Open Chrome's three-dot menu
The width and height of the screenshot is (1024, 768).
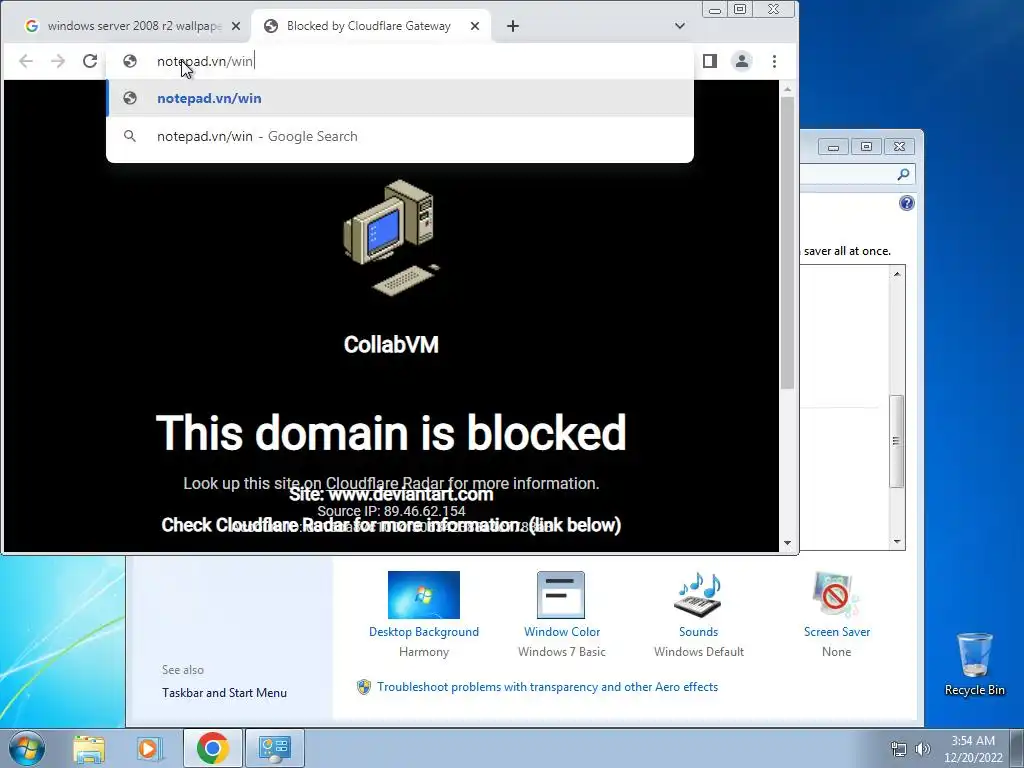(775, 61)
